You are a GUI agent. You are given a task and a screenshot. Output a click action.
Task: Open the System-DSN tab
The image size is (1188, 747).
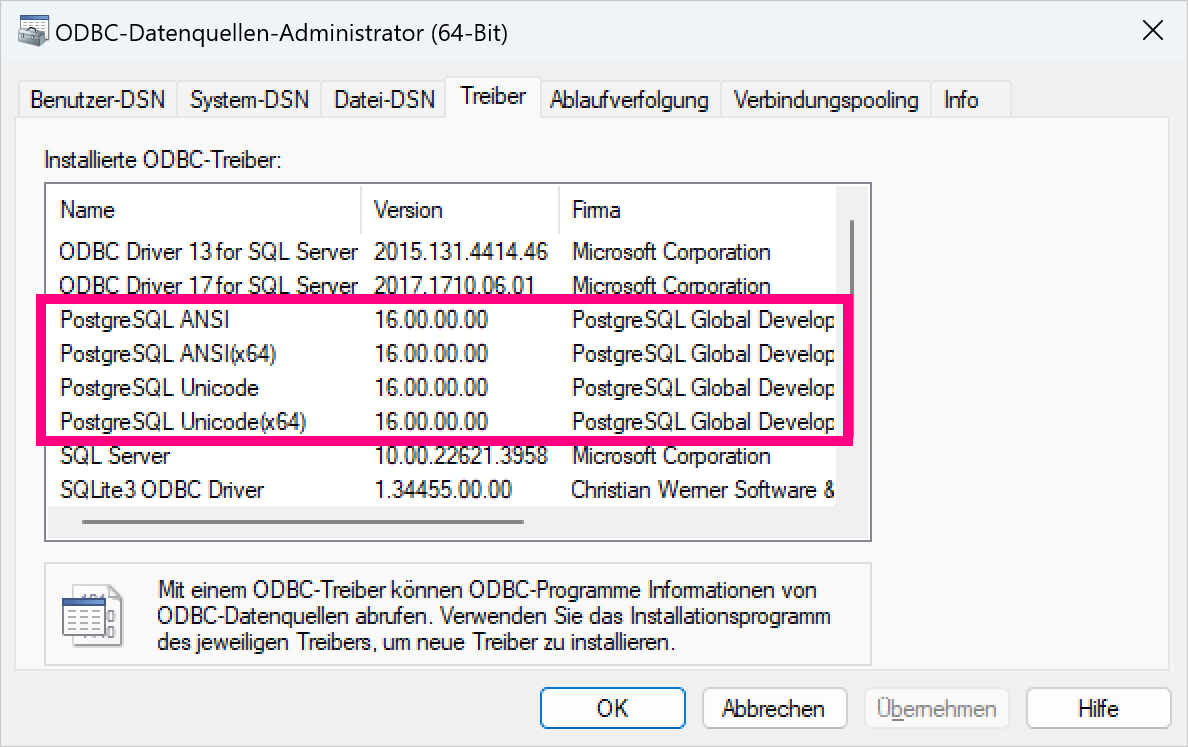pyautogui.click(x=249, y=100)
